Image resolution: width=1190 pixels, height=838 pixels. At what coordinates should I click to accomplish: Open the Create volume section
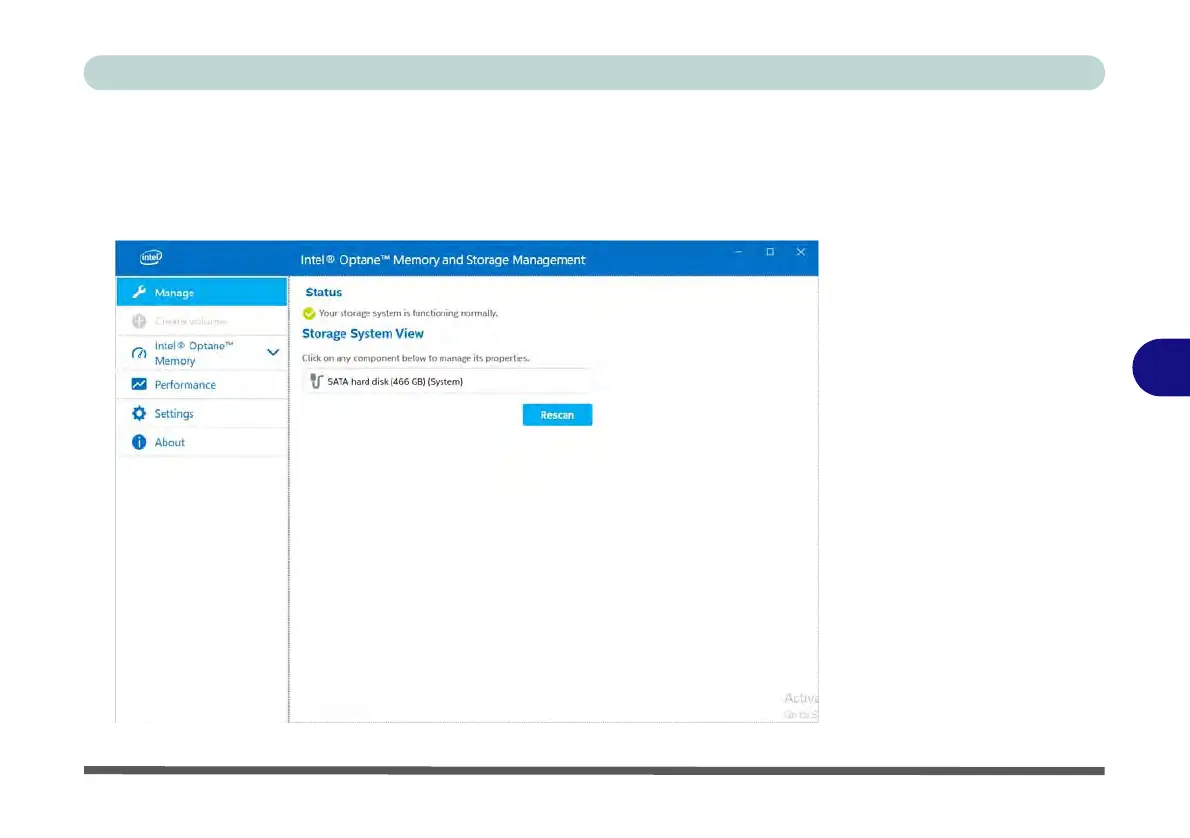tap(202, 321)
